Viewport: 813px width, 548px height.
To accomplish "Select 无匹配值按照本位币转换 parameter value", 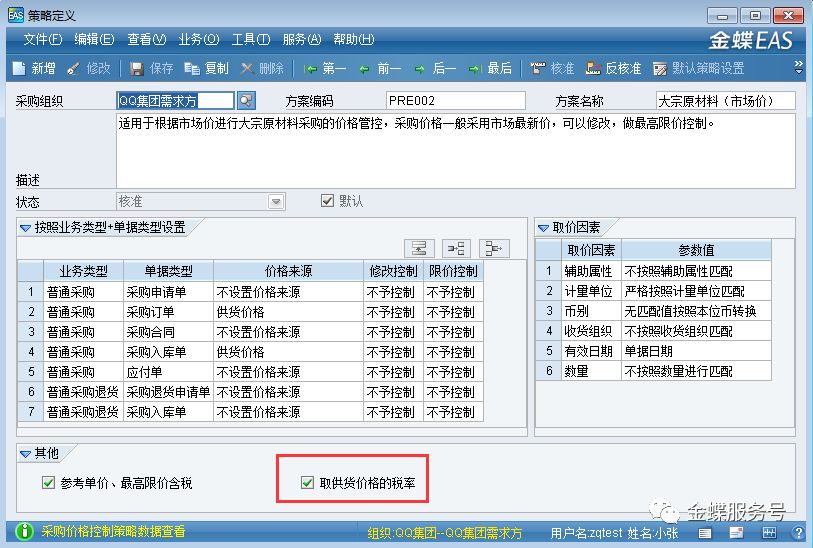I will point(696,311).
